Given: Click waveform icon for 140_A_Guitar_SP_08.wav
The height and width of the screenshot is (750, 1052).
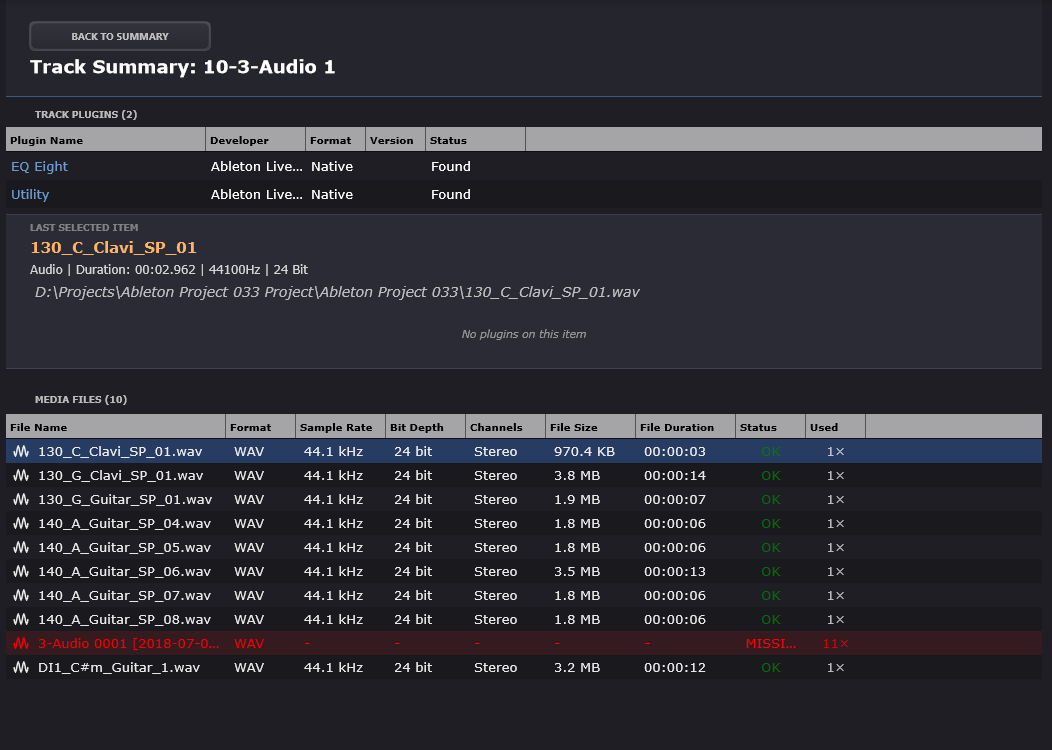Looking at the screenshot, I should coord(21,620).
